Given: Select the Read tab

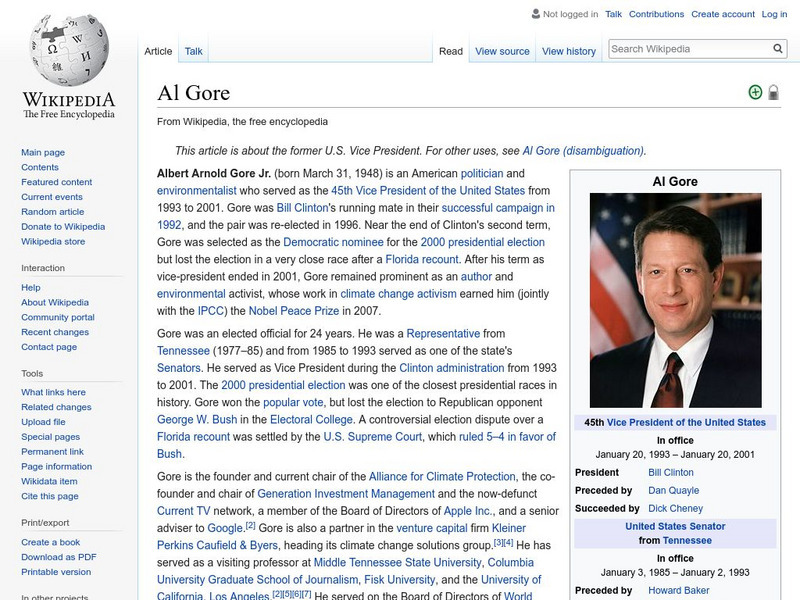Looking at the screenshot, I should coord(451,51).
